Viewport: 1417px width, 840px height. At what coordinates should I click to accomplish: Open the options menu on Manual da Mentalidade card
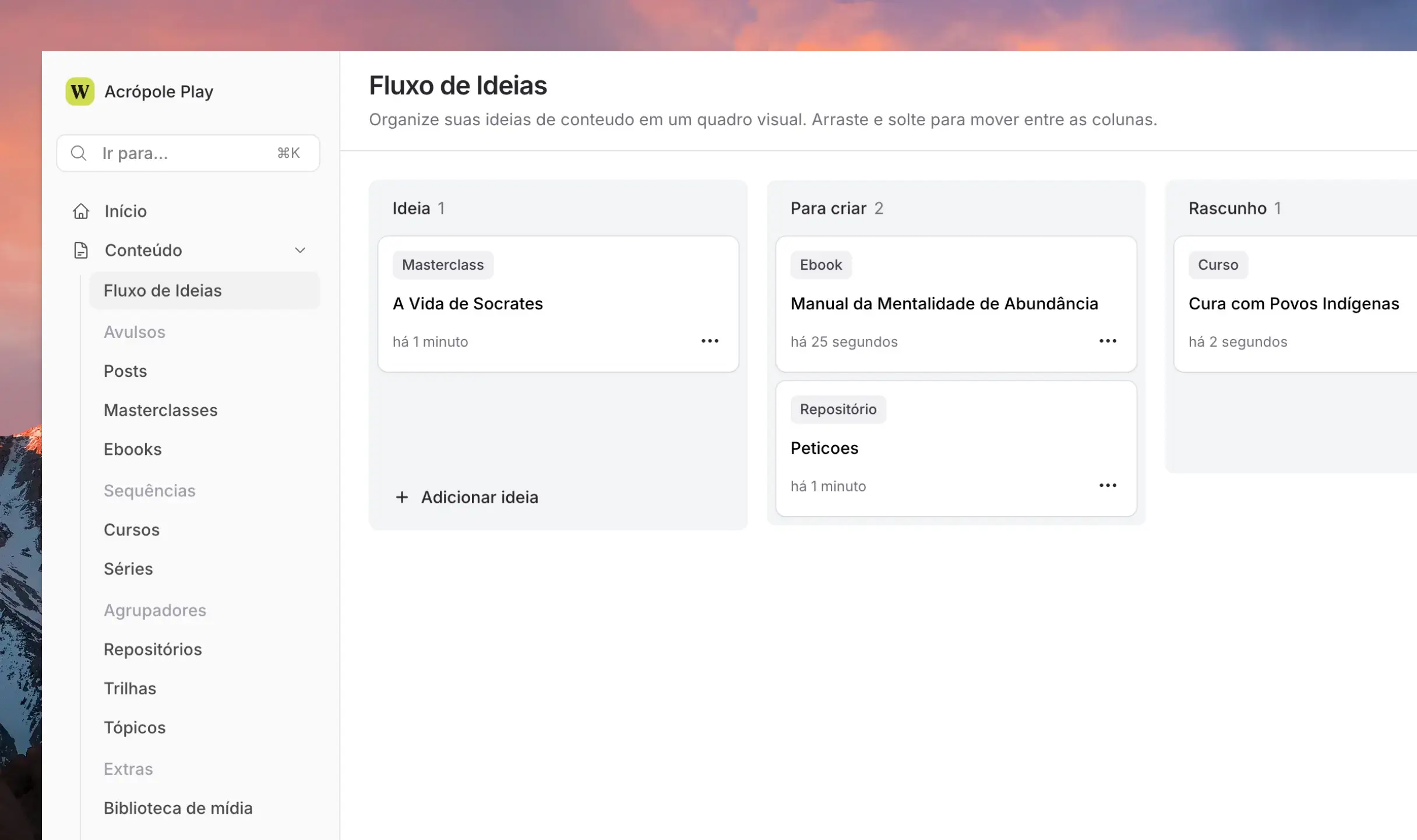1107,341
